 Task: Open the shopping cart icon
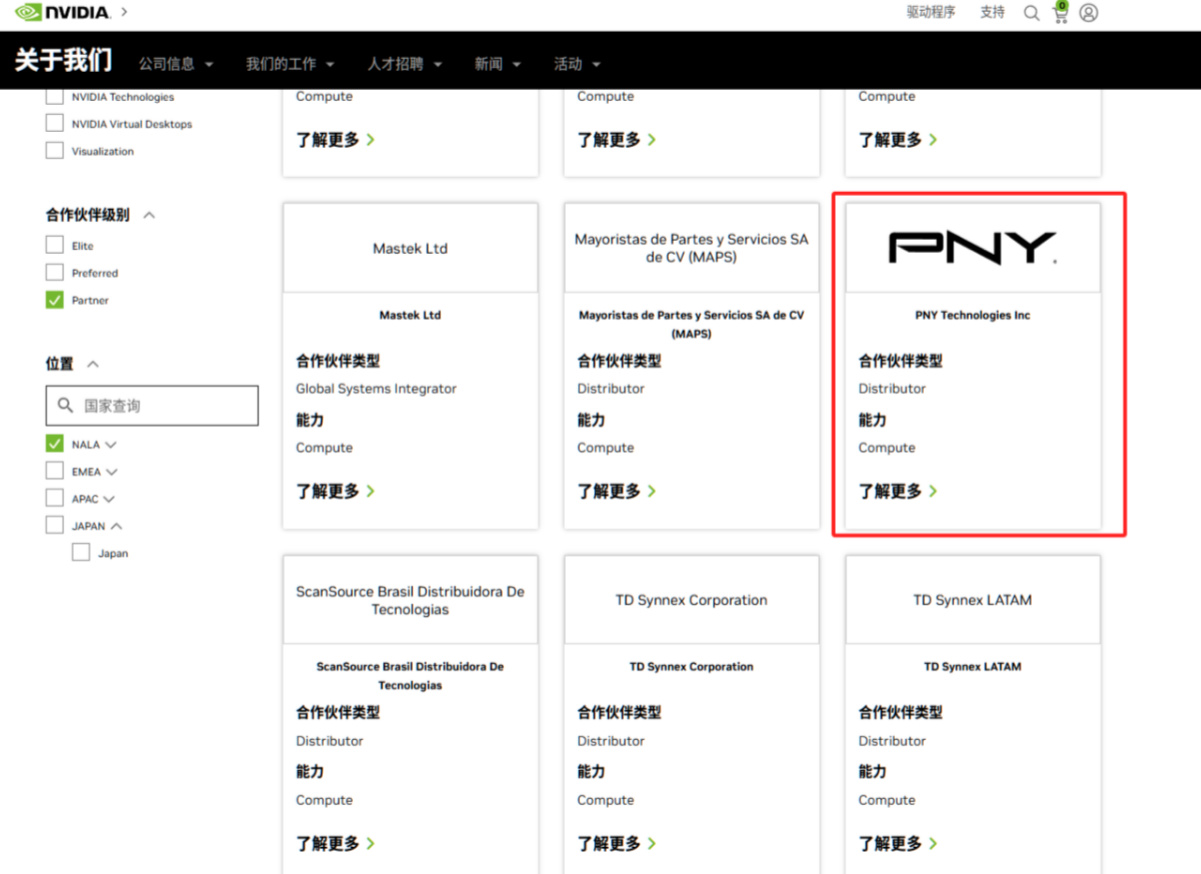(x=1060, y=13)
